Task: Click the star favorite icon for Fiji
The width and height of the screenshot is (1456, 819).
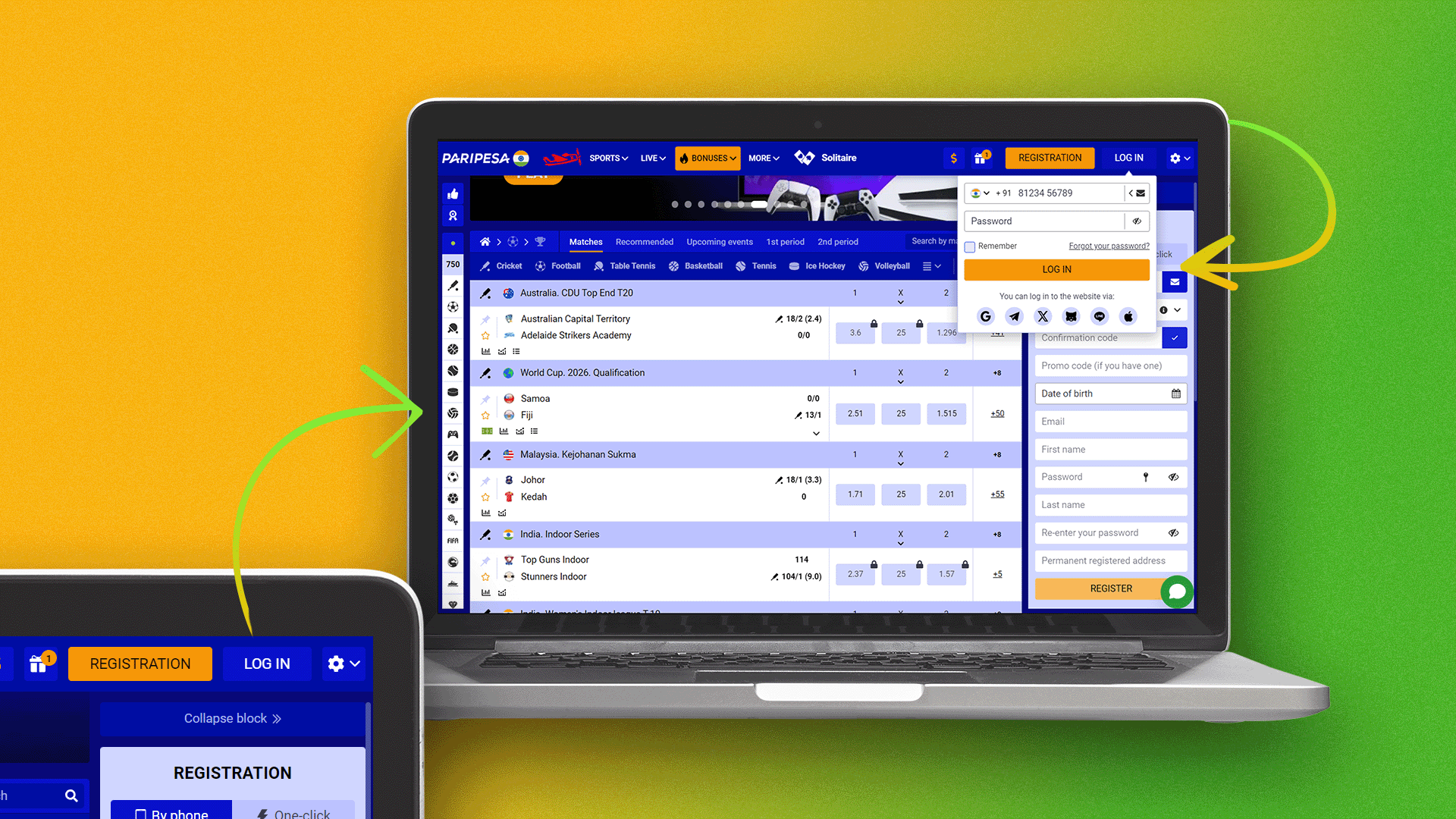Action: (485, 414)
